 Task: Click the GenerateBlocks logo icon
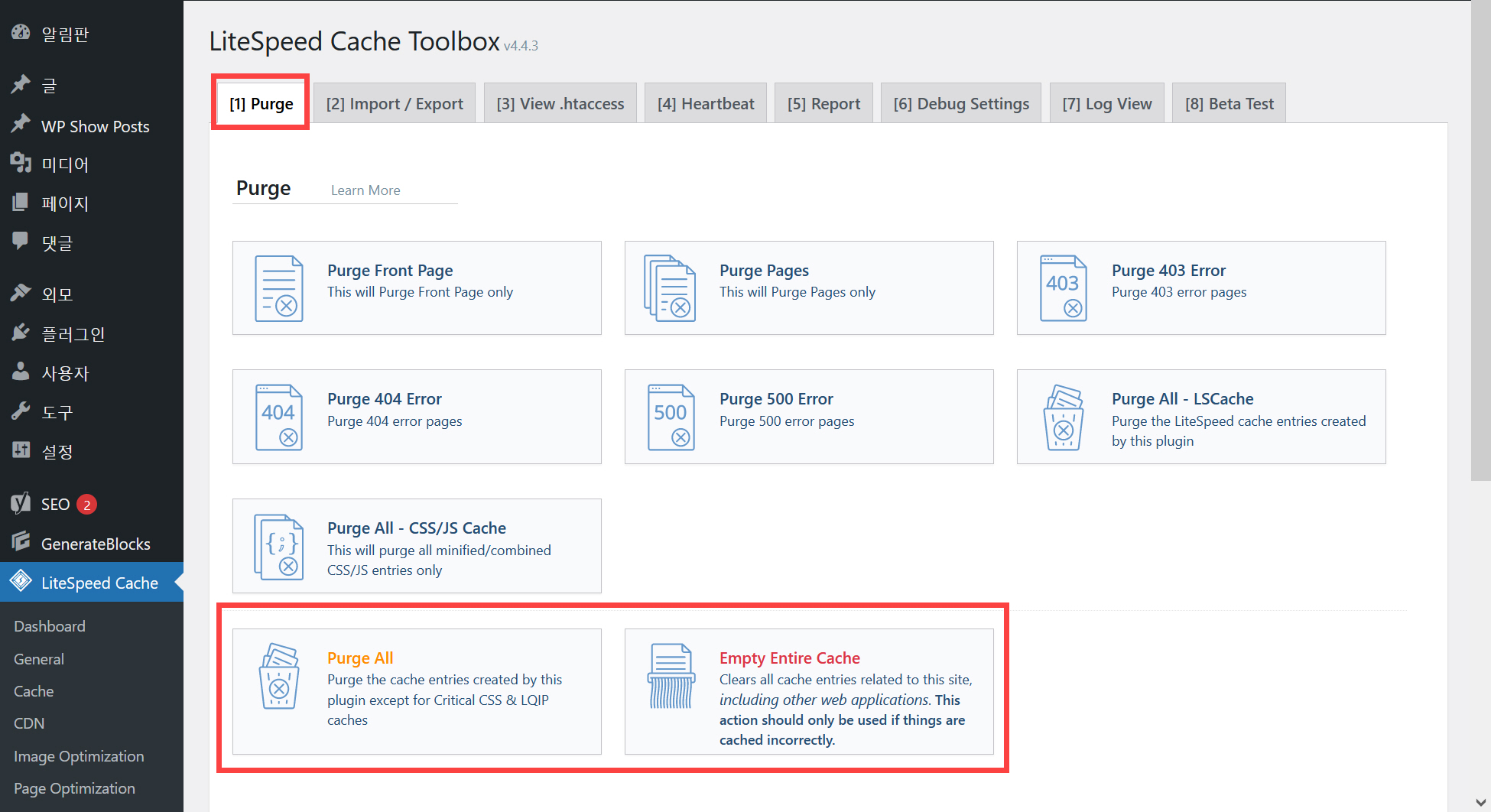(x=21, y=542)
